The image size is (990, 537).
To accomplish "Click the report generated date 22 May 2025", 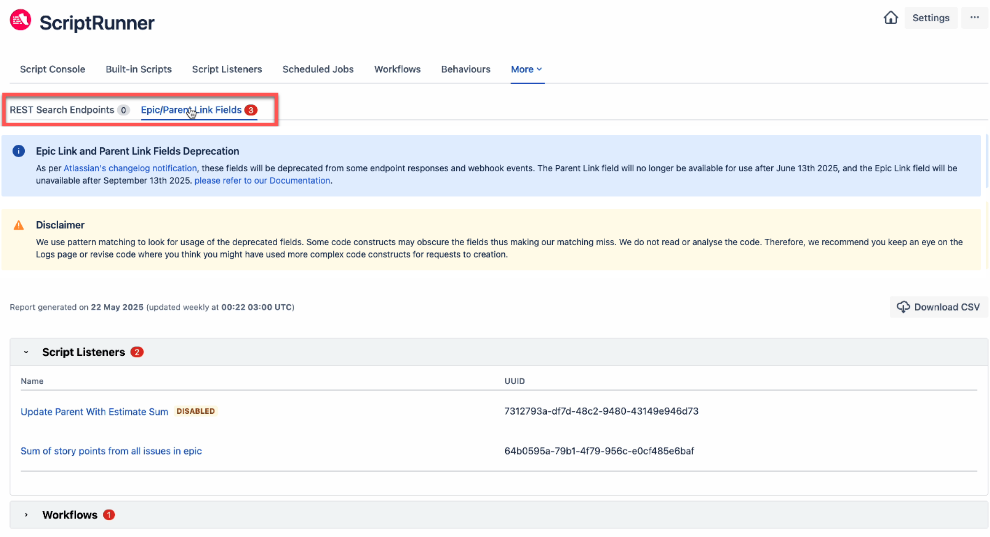I will (x=117, y=307).
